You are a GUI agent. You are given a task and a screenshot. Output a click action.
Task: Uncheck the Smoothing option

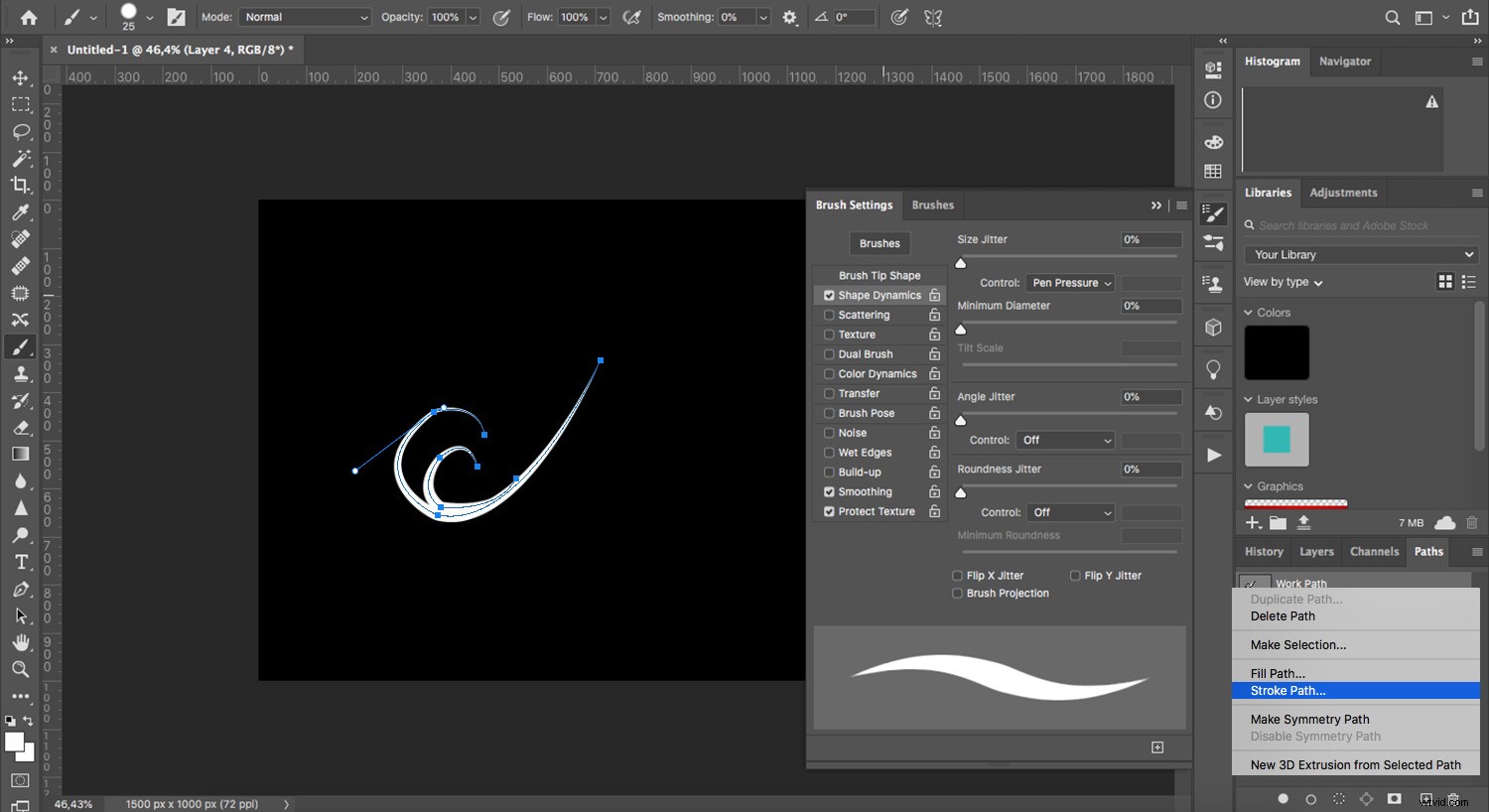[x=829, y=491]
